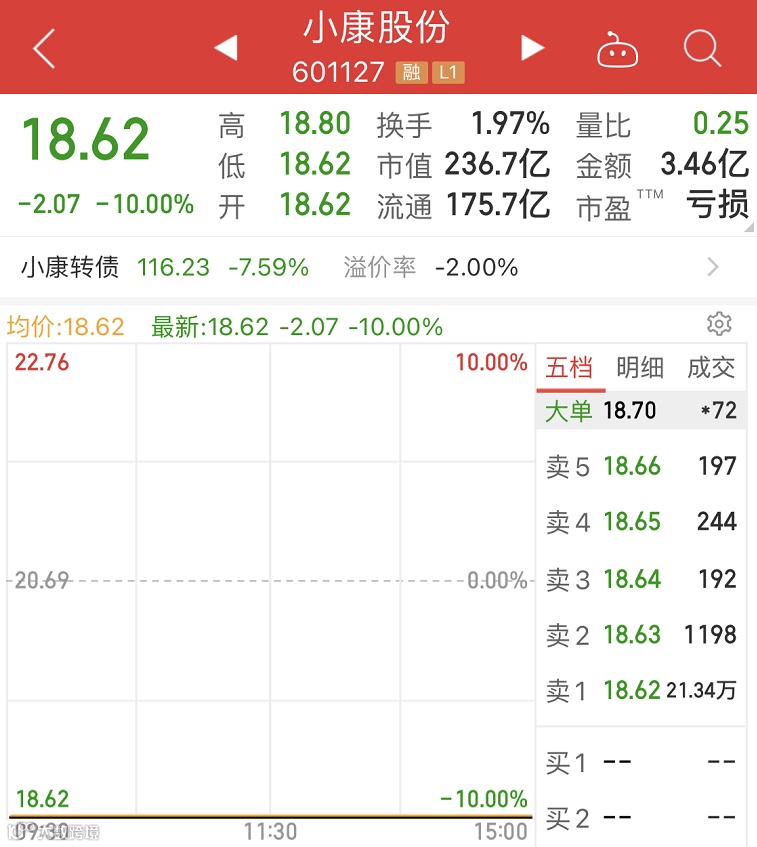The width and height of the screenshot is (757, 847).
Task: Tap the 均价:18.62 average price label
Action: pos(65,327)
